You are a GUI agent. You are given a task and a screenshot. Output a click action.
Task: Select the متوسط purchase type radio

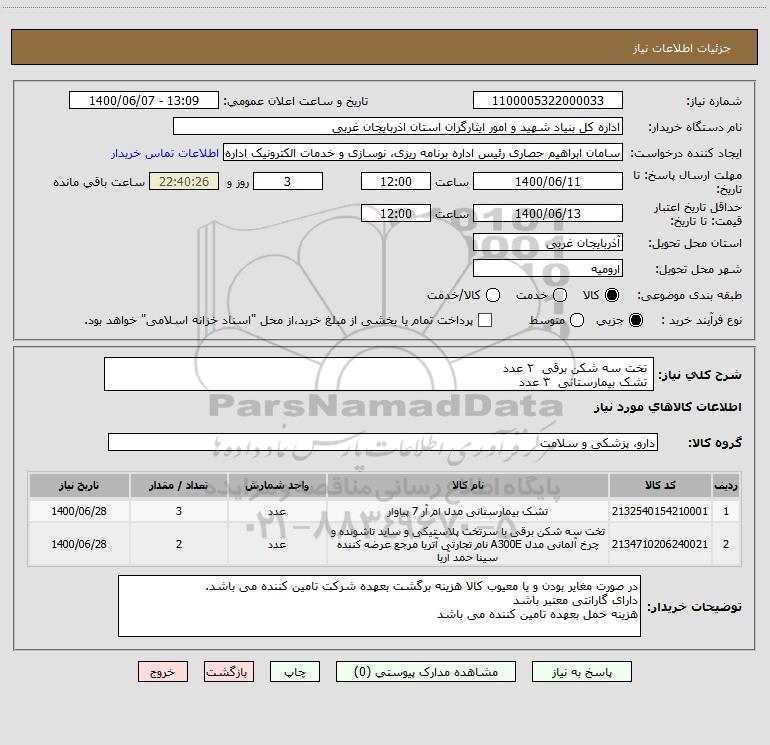pos(577,320)
